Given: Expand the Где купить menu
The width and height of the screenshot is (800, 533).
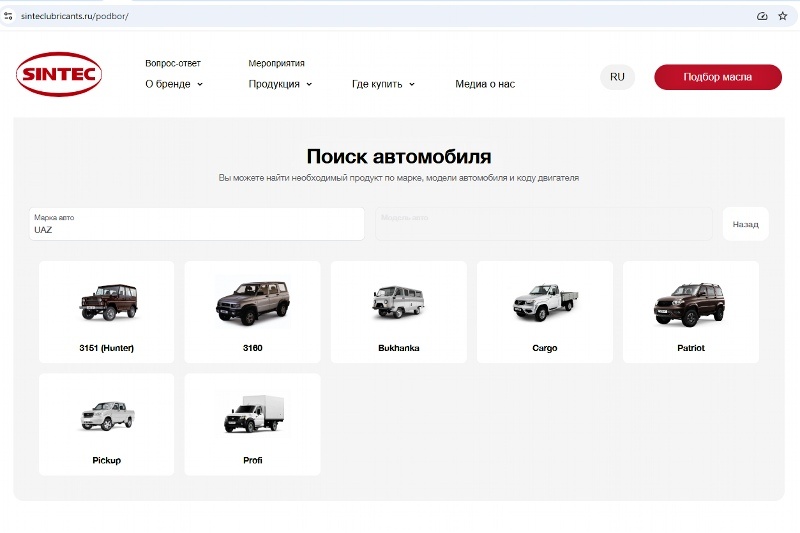Looking at the screenshot, I should [x=383, y=84].
